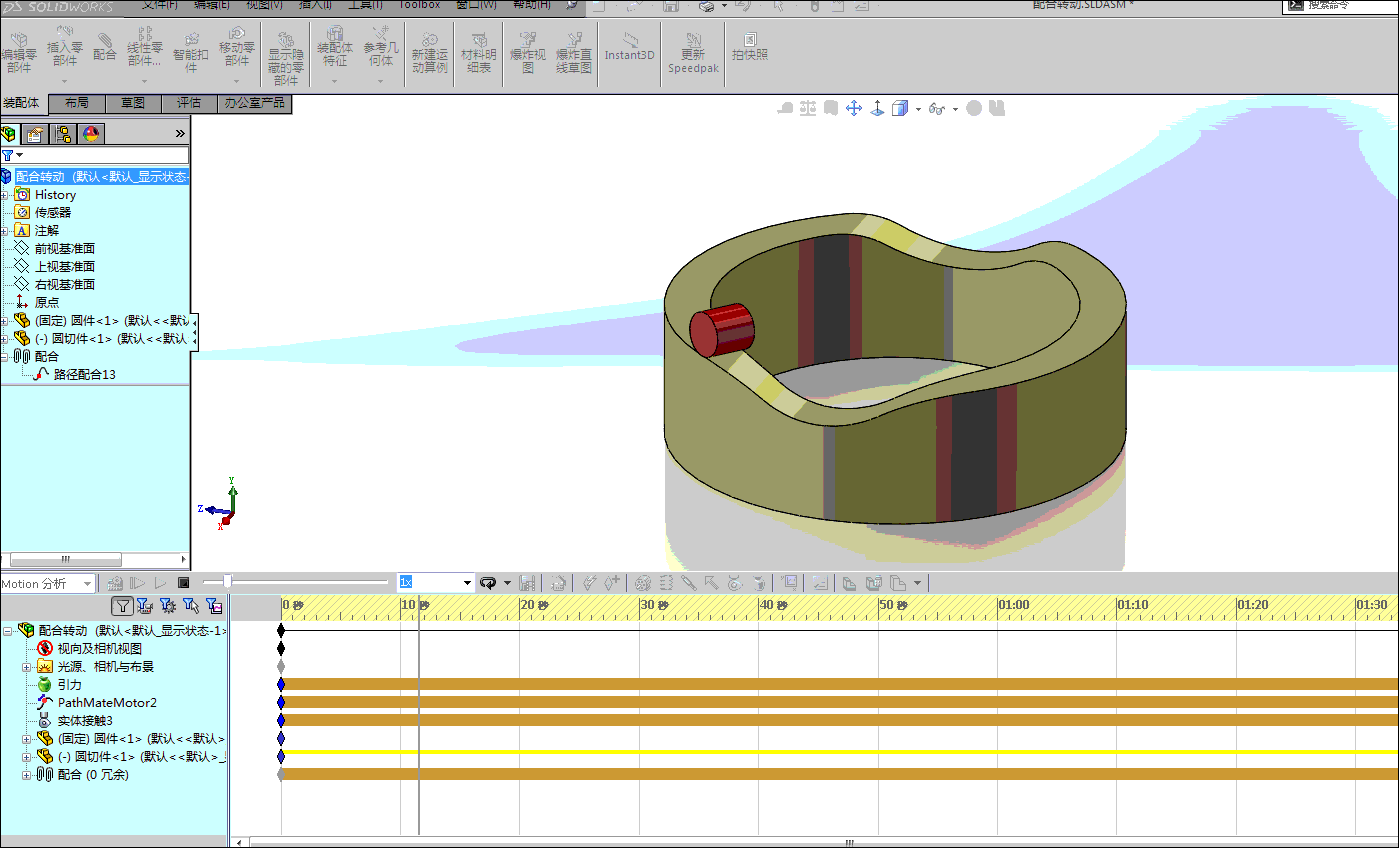Click the playback mode loop icon
Image resolution: width=1399 pixels, height=848 pixels.
click(x=488, y=583)
